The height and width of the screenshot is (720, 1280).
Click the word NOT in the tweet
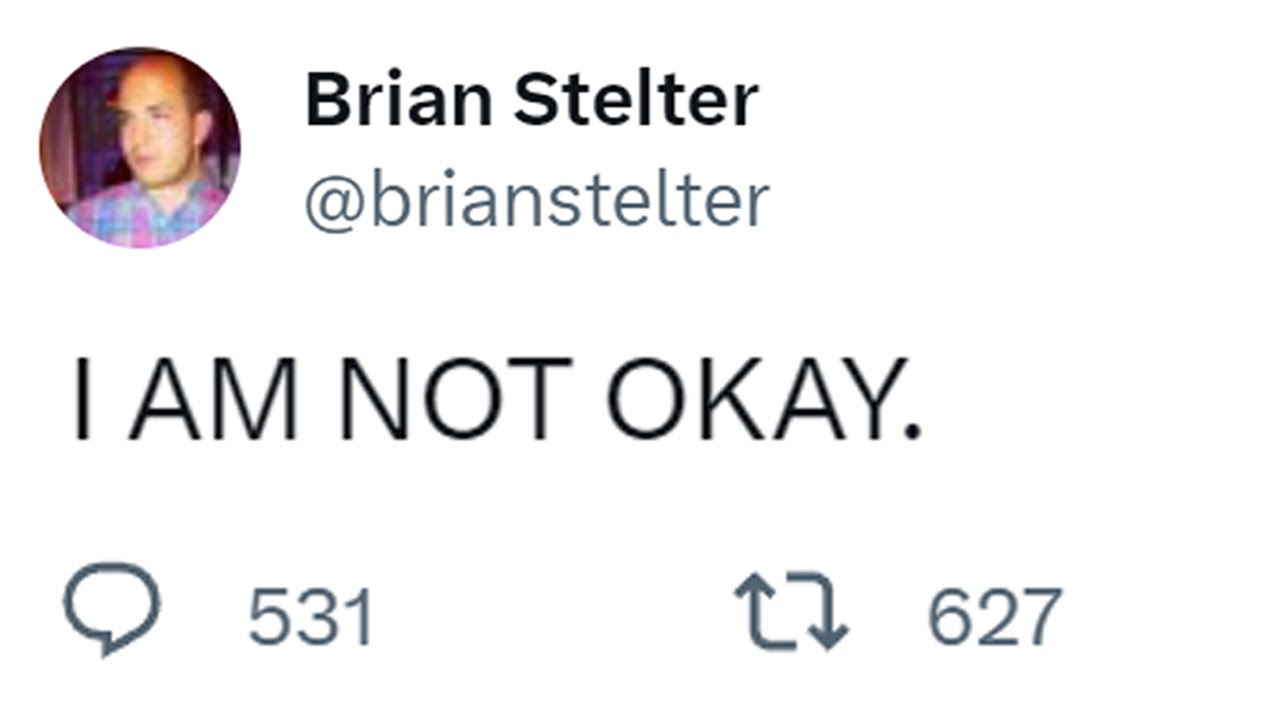[x=456, y=399]
